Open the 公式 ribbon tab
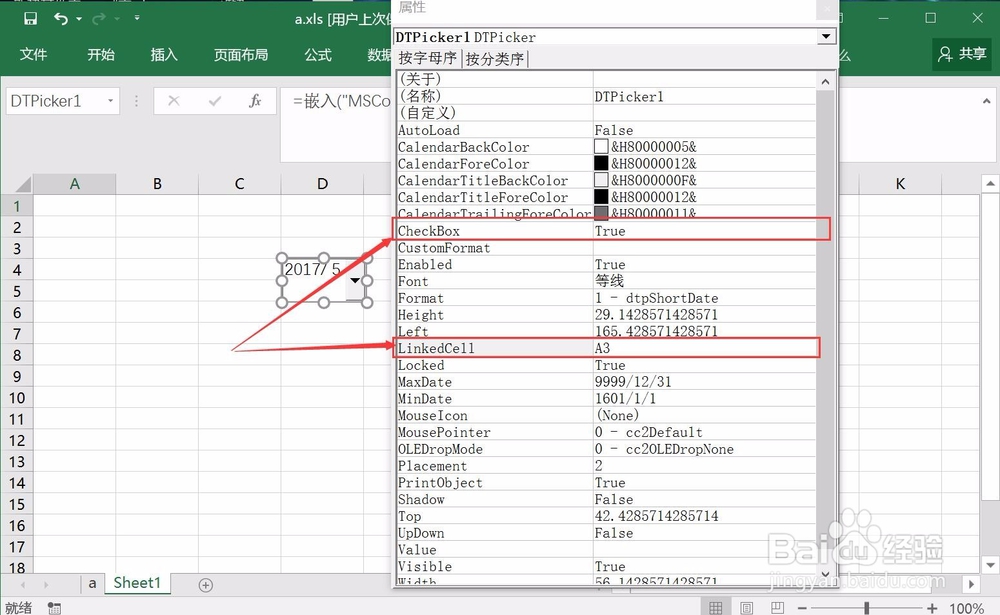 click(x=318, y=55)
